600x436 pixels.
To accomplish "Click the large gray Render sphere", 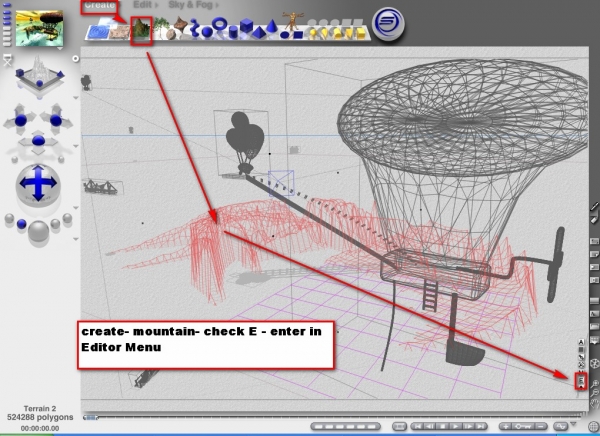I will click(x=38, y=231).
